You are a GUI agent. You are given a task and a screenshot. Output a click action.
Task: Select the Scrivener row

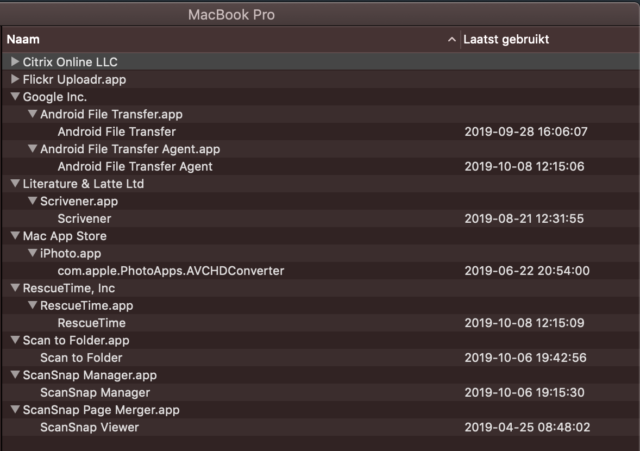tap(321, 219)
